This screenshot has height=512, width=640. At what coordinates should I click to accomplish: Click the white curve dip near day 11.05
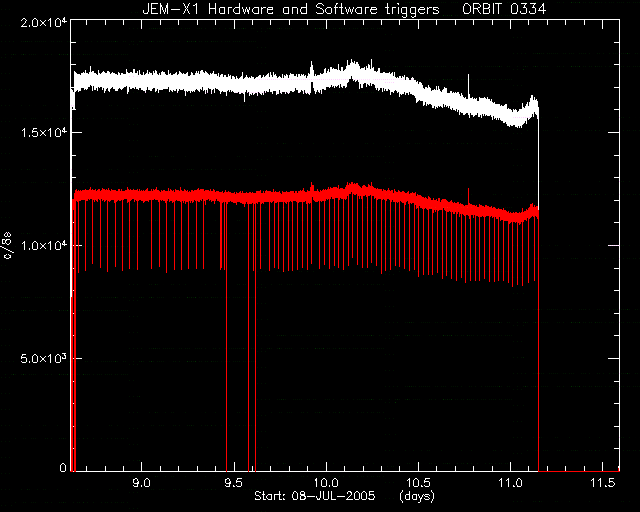[517, 120]
